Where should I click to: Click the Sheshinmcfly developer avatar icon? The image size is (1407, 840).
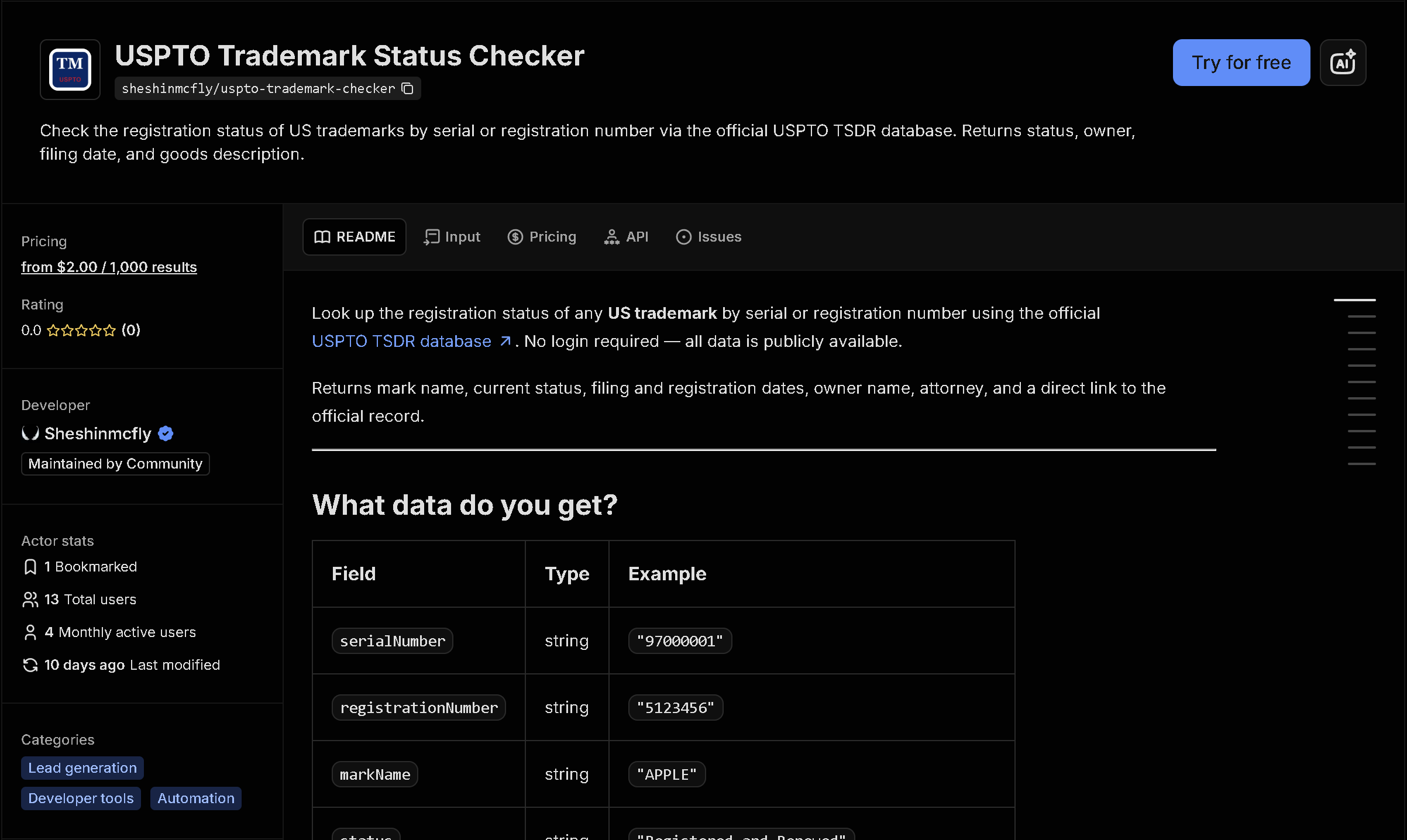click(30, 433)
